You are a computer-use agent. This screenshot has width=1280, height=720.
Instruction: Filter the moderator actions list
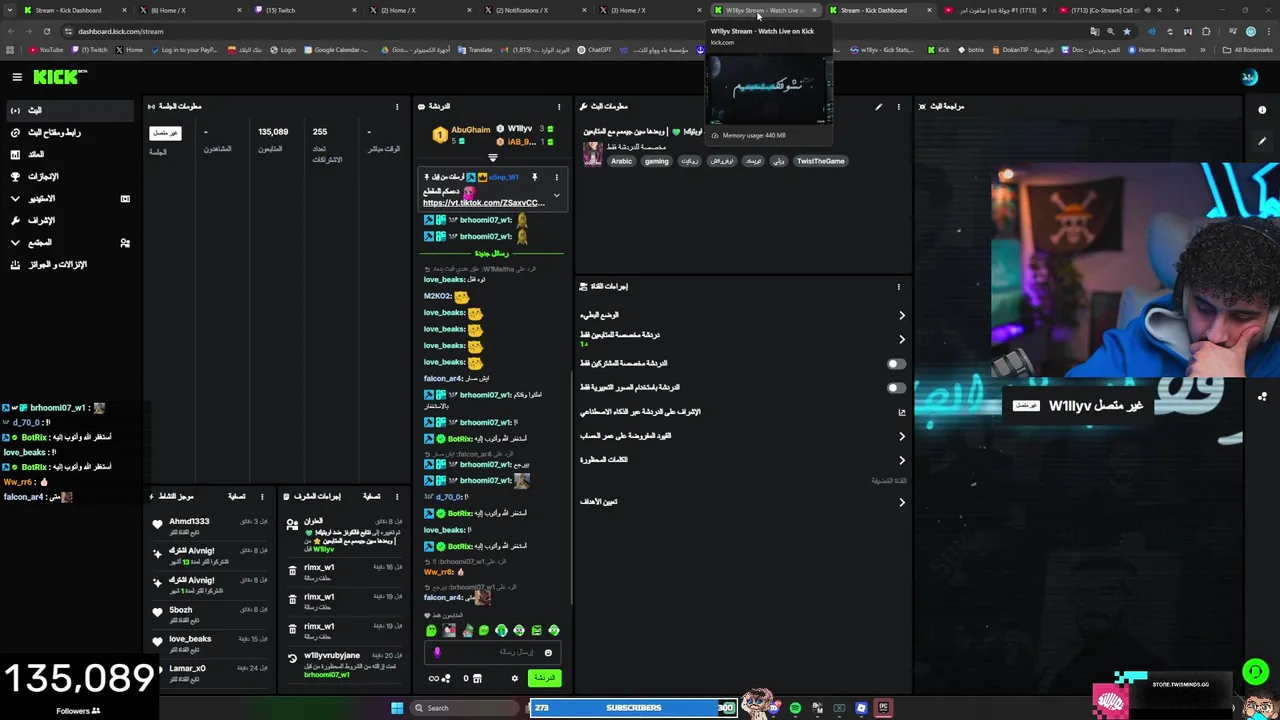tap(372, 496)
